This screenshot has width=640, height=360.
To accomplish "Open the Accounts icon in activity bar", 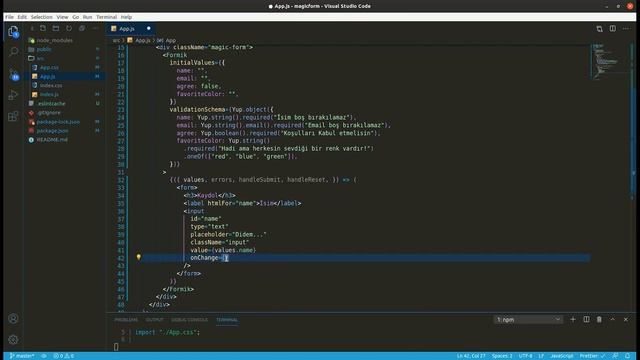I will [13, 318].
